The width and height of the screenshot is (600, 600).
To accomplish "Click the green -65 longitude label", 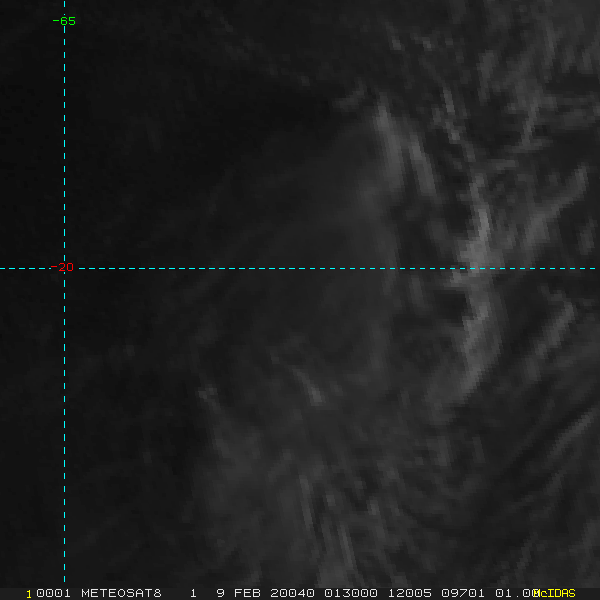I will 64,21.
